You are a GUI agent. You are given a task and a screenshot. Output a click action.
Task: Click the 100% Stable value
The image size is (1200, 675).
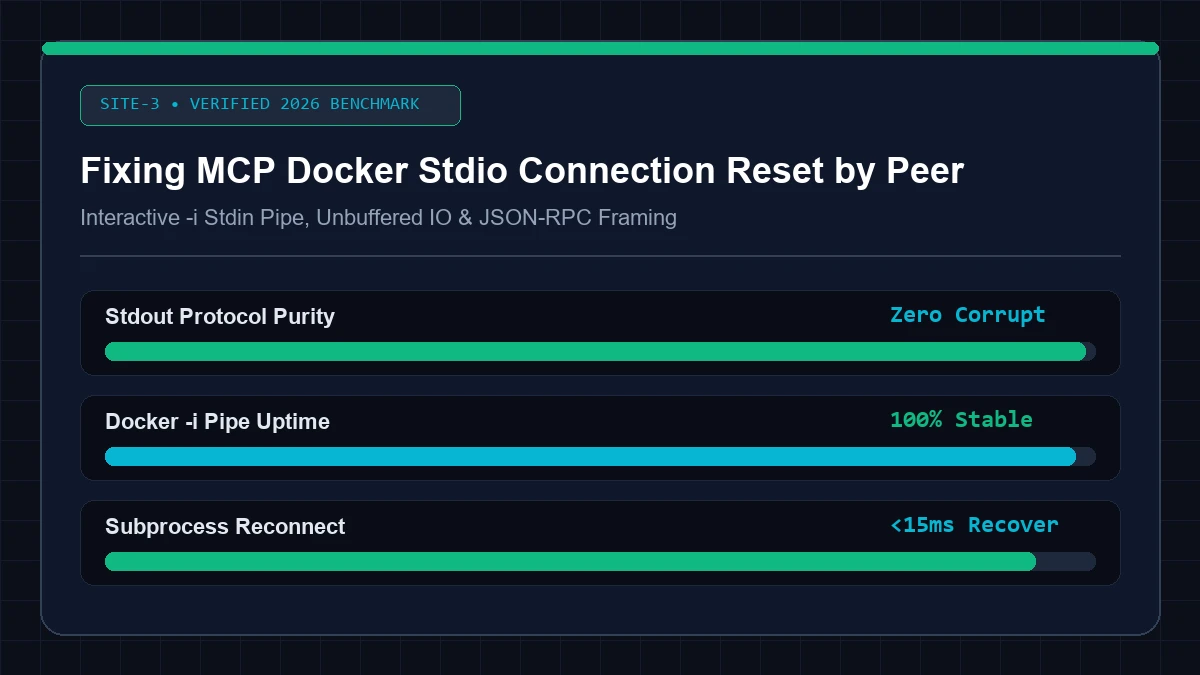point(961,420)
